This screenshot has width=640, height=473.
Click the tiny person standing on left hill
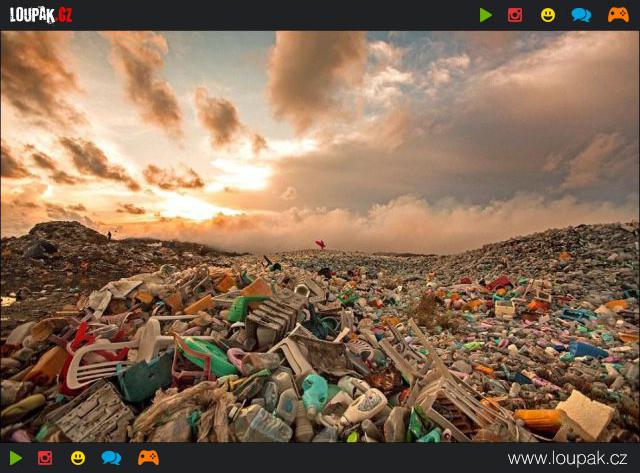tap(109, 236)
